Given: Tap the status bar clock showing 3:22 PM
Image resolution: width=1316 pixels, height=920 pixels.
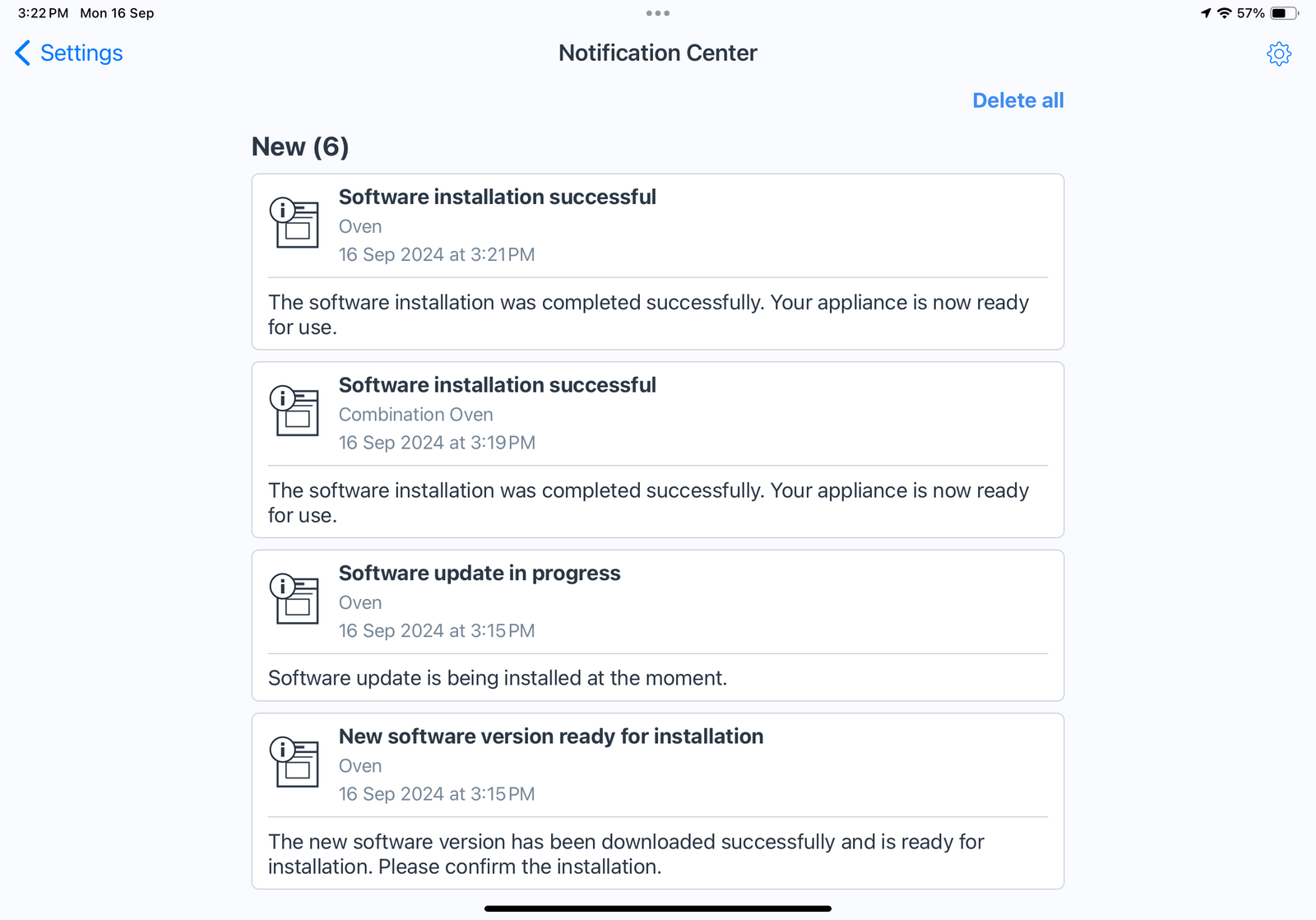Looking at the screenshot, I should (x=43, y=13).
